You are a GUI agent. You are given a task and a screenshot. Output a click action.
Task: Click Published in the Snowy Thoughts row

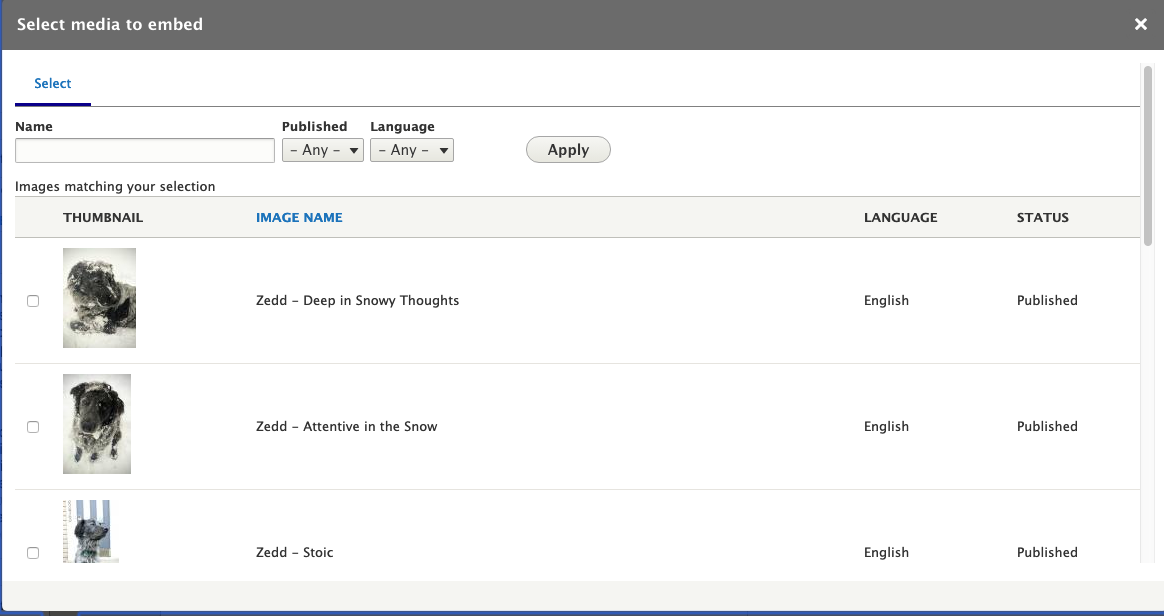1047,301
